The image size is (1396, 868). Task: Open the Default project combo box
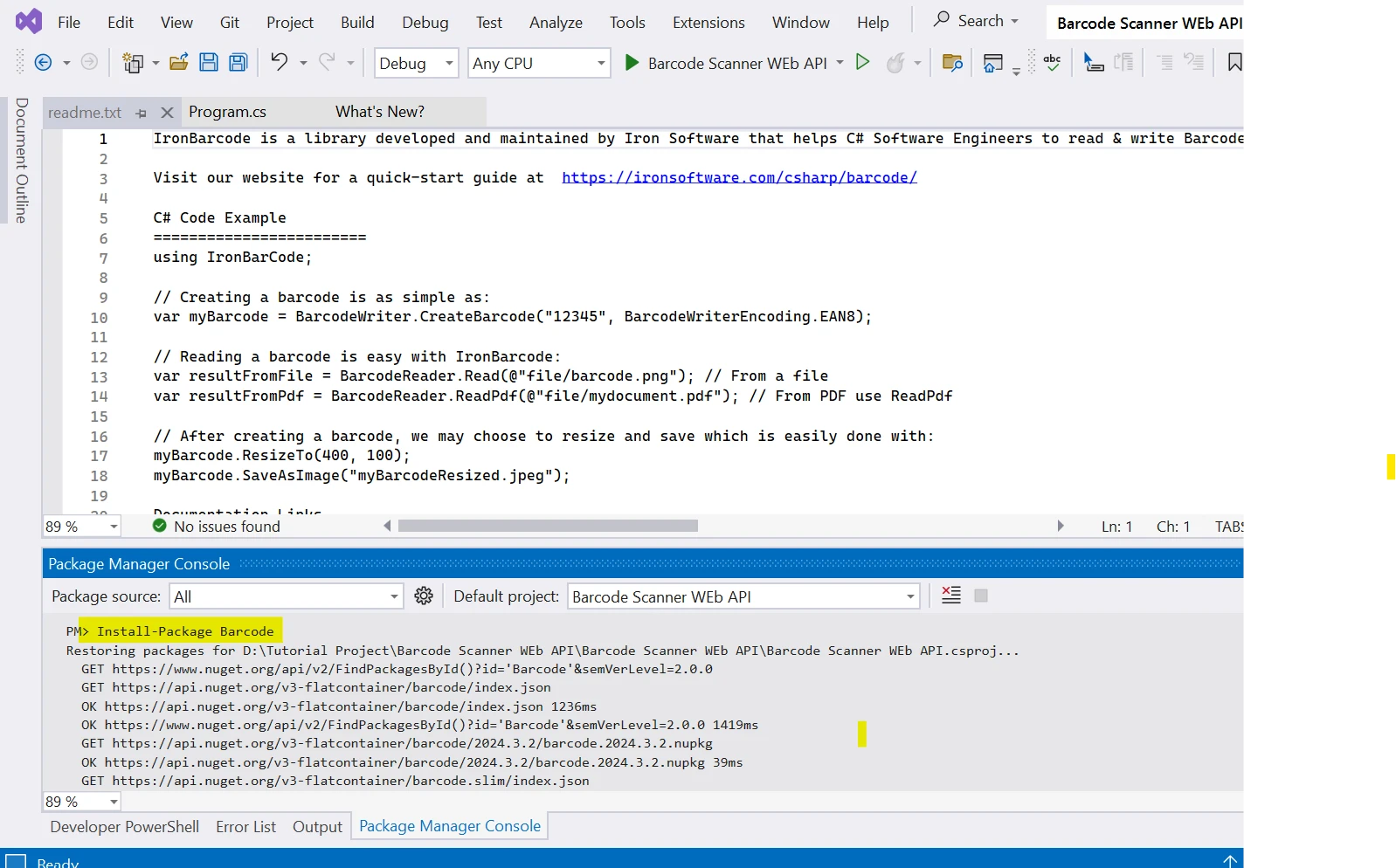click(910, 596)
